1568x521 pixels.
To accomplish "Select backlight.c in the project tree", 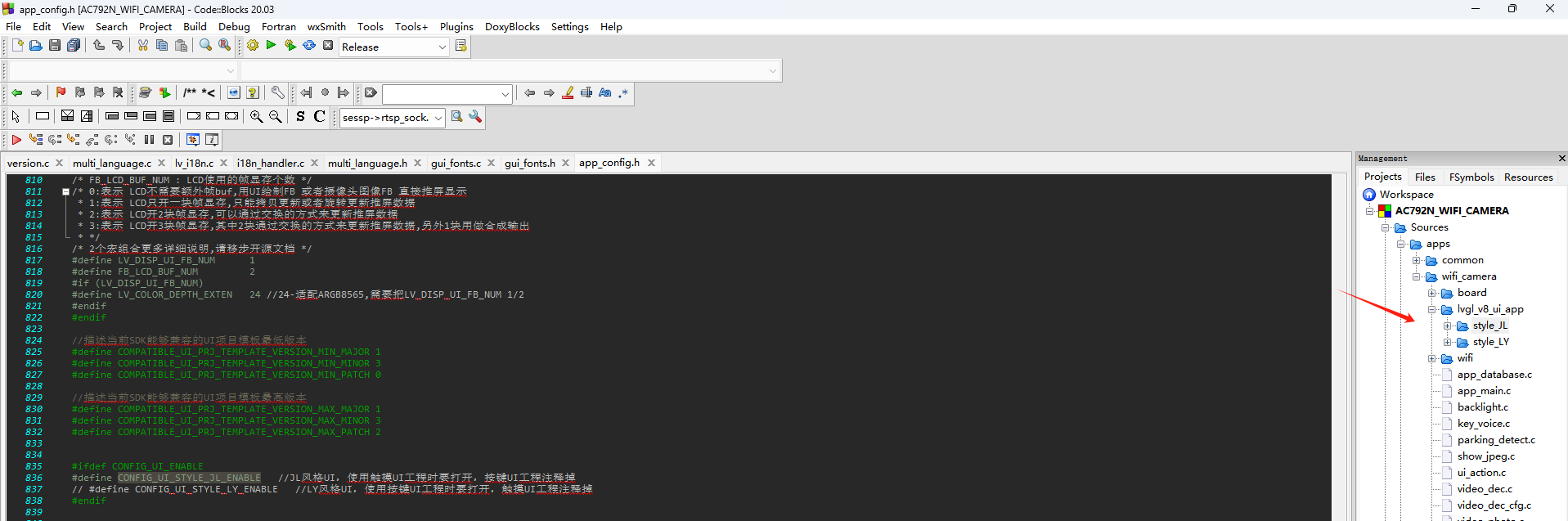I will (1482, 407).
